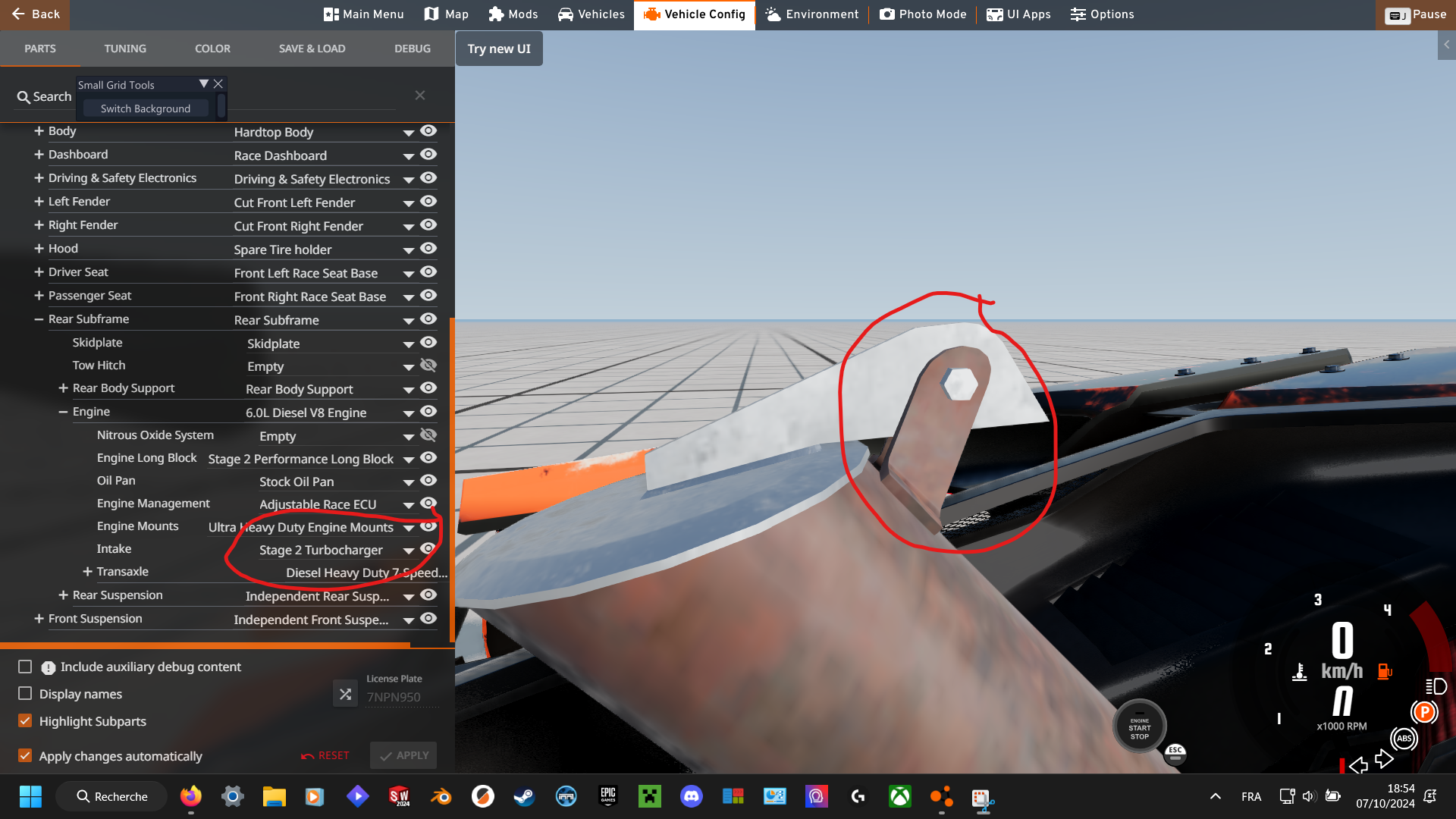Click the Try new UI button
The height and width of the screenshot is (819, 1456).
tap(499, 49)
